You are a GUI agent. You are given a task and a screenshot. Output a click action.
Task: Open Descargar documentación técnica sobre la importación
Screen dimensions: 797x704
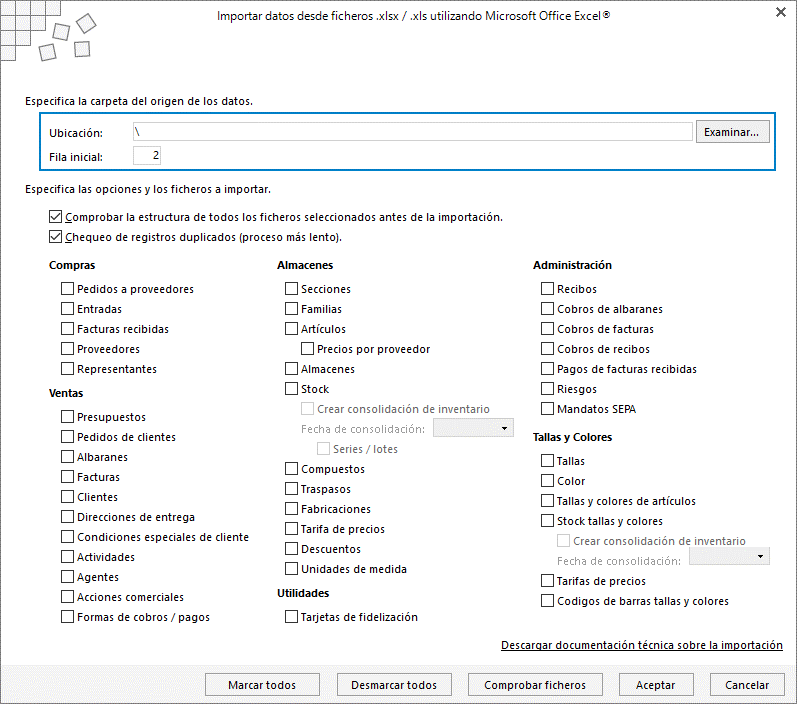pyautogui.click(x=641, y=645)
